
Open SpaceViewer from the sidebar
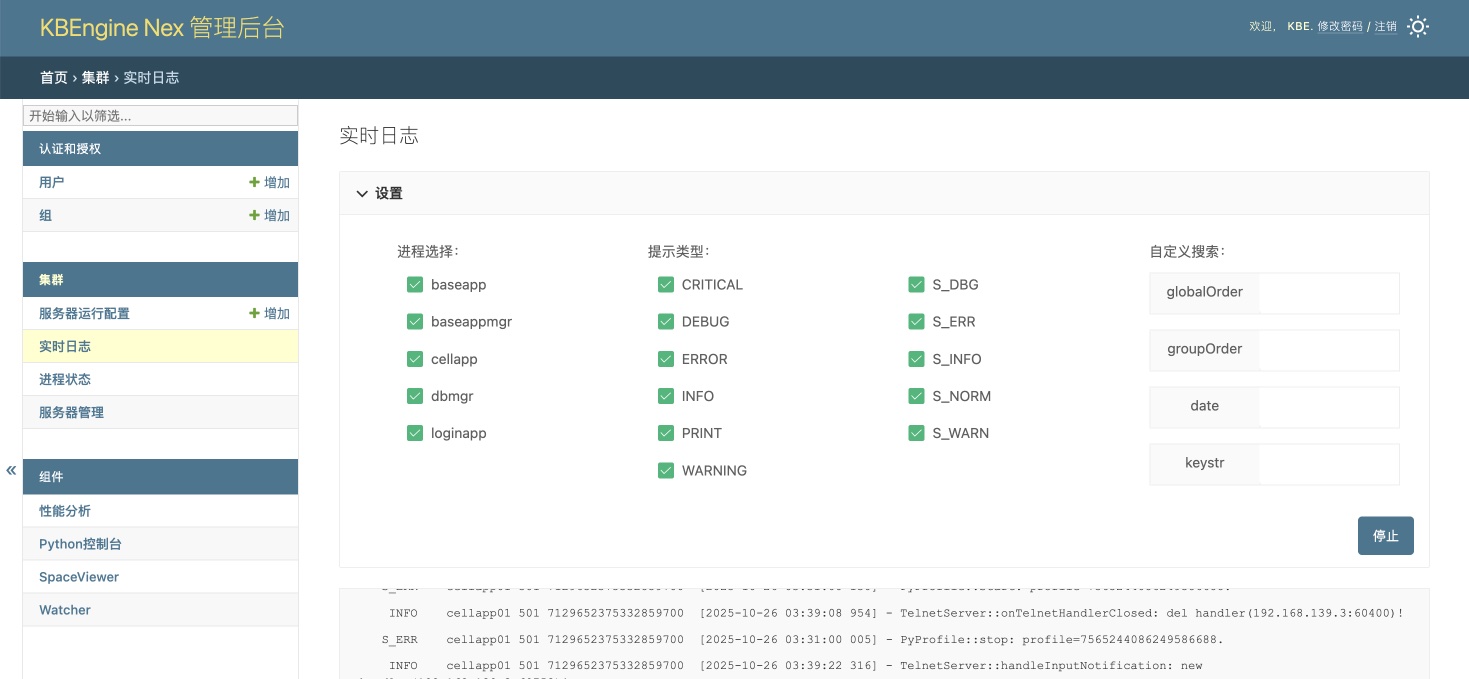(79, 577)
